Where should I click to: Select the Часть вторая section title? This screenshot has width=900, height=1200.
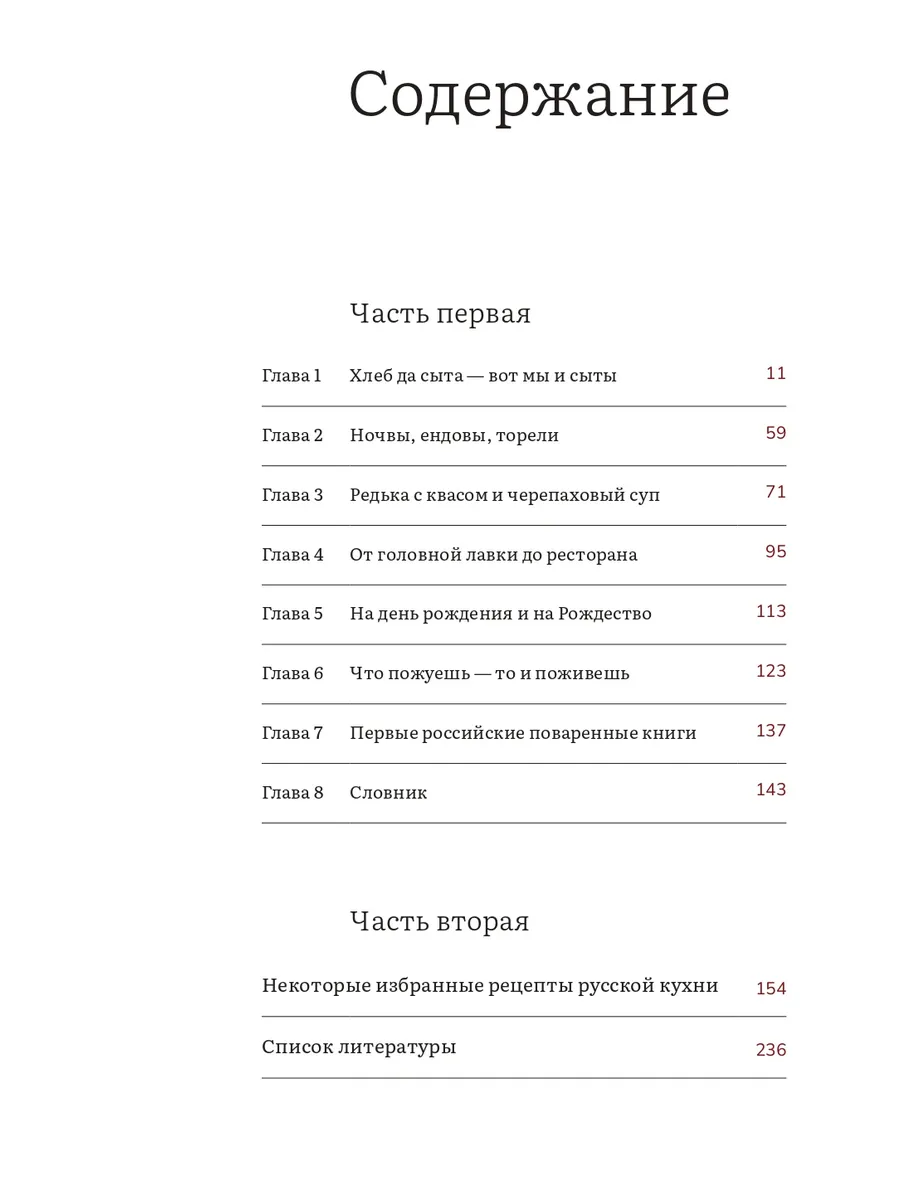click(440, 921)
